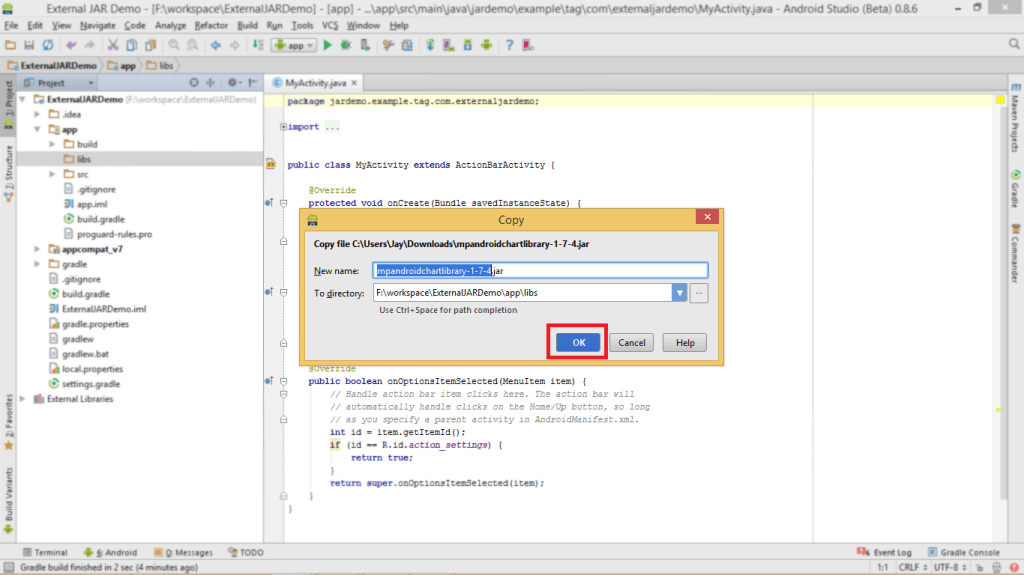Open the Build menu
Screen dimensions: 1024x575
tap(247, 25)
